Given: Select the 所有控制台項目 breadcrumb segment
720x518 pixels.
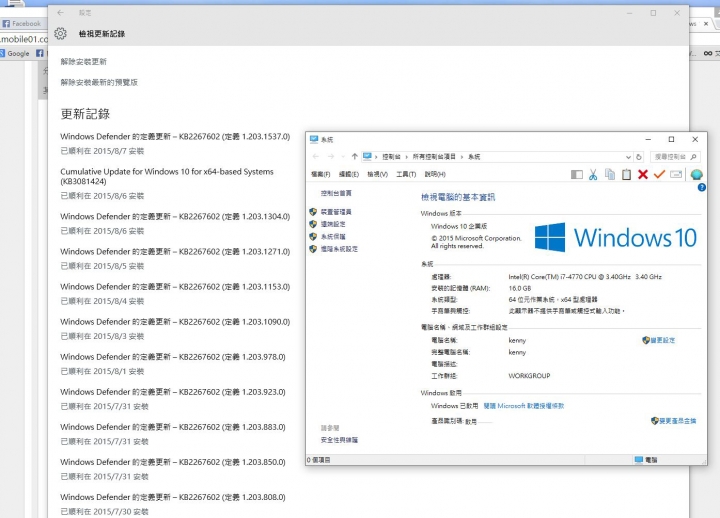Looking at the screenshot, I should (434, 157).
